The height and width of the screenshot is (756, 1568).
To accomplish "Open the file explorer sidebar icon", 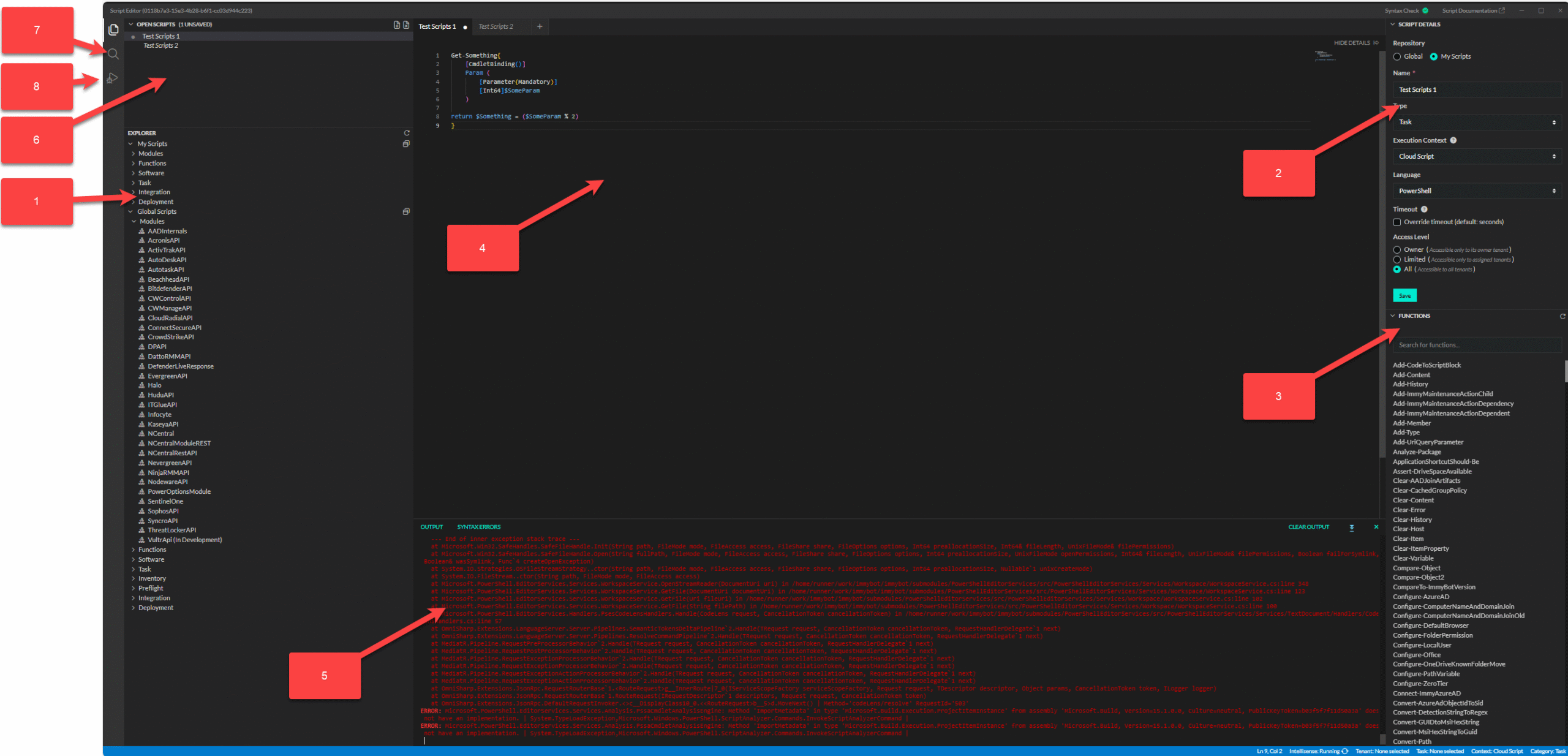I will (x=113, y=29).
